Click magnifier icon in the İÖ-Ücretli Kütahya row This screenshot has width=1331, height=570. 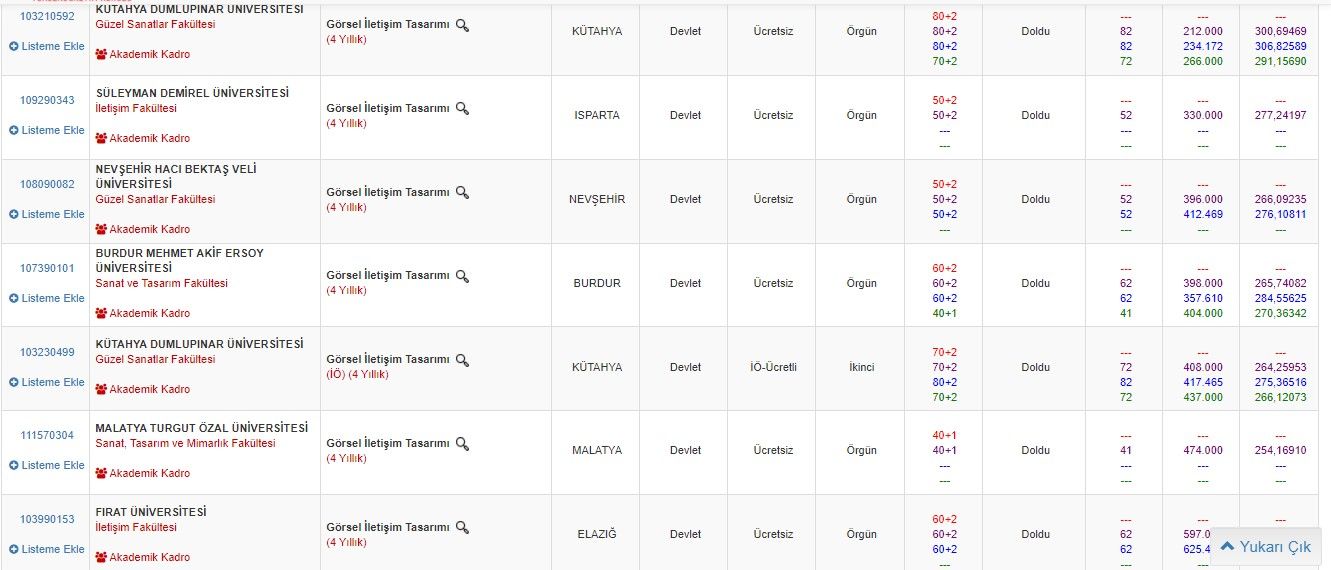click(462, 360)
